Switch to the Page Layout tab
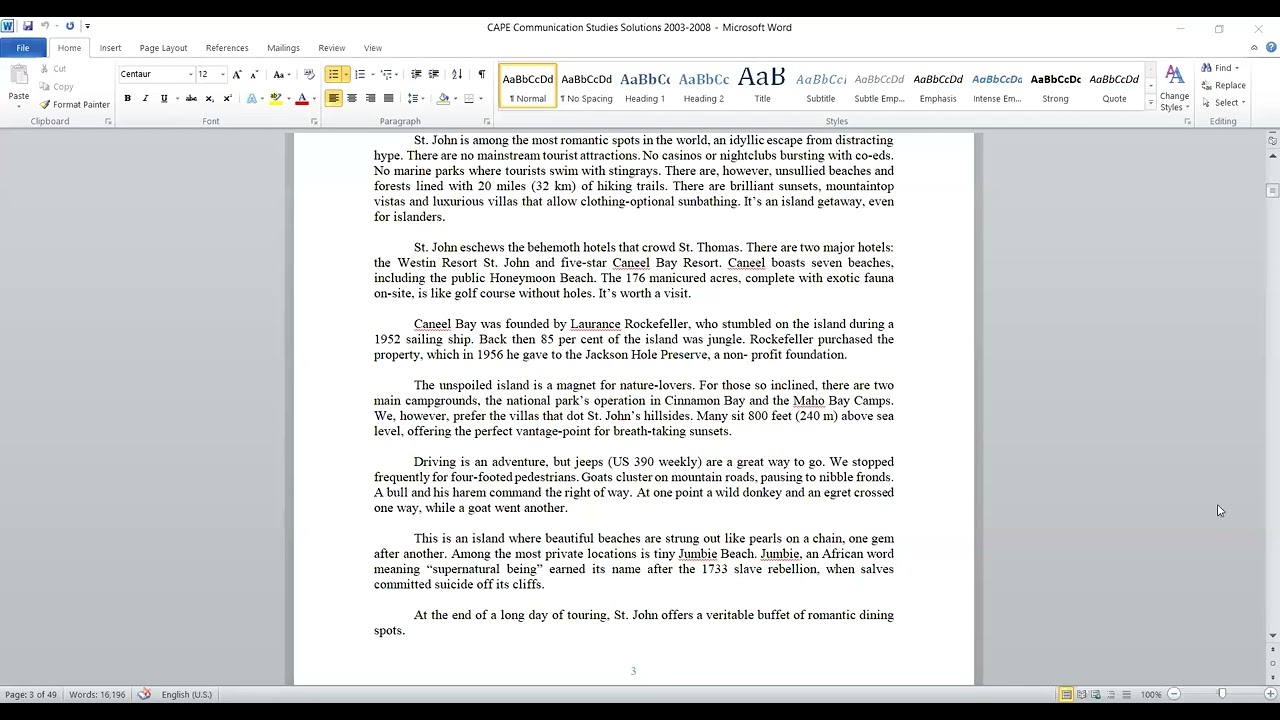The image size is (1280, 720). pyautogui.click(x=163, y=47)
